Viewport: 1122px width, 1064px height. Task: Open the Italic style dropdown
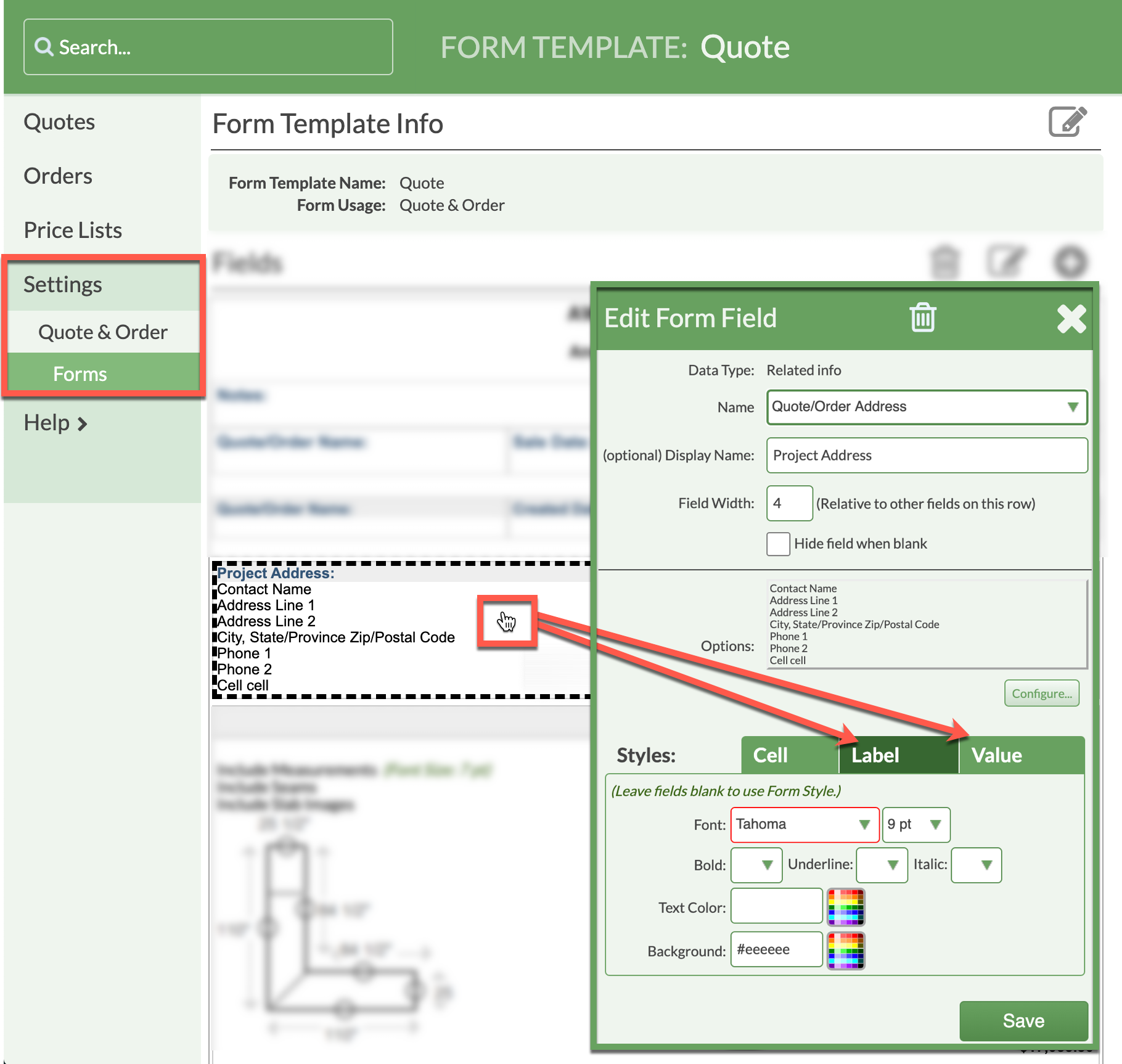tap(976, 865)
